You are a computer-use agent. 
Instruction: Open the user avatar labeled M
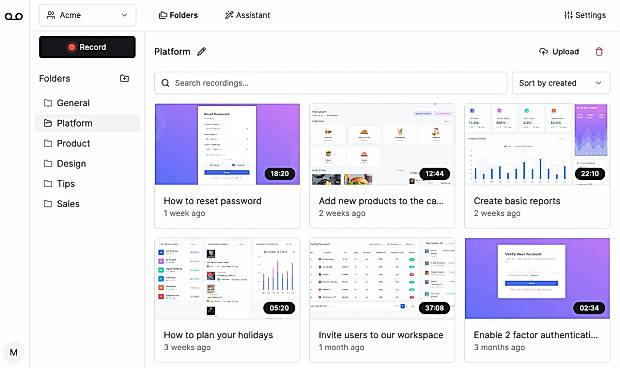pyautogui.click(x=14, y=352)
